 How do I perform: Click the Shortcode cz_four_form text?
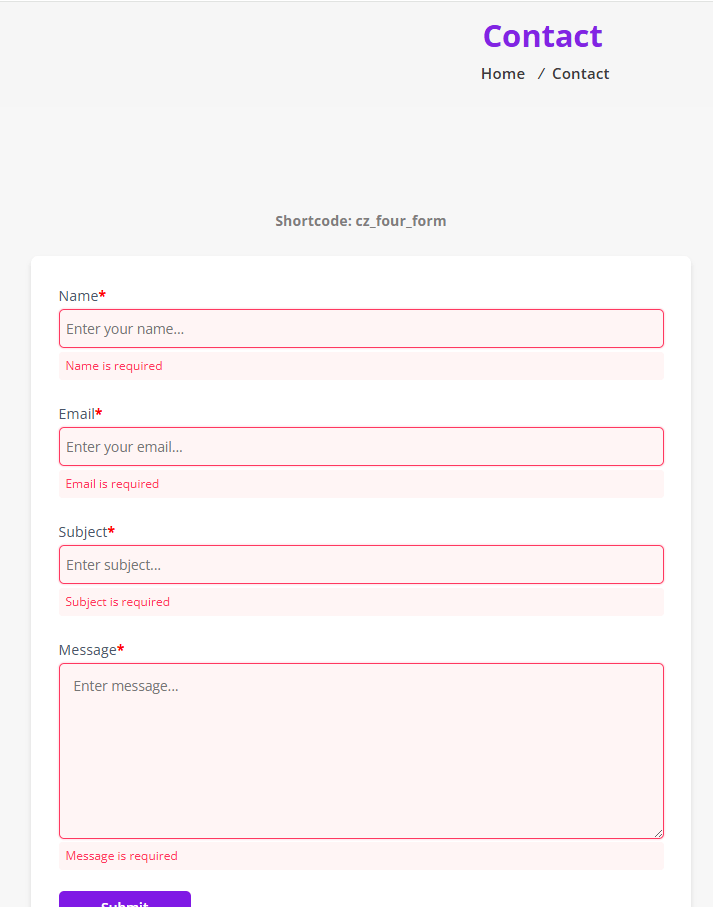point(360,221)
